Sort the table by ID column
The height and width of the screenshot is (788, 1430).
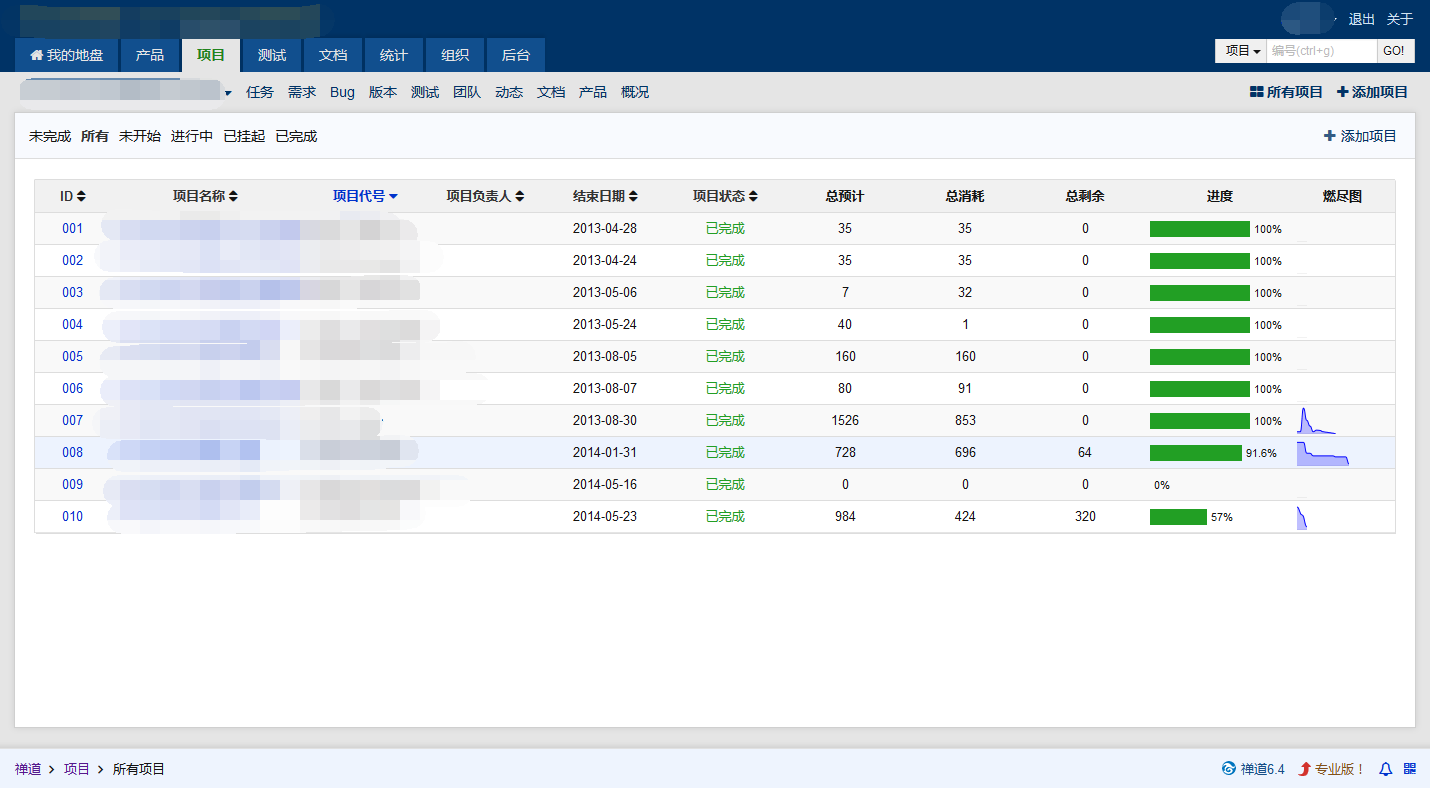tap(73, 196)
